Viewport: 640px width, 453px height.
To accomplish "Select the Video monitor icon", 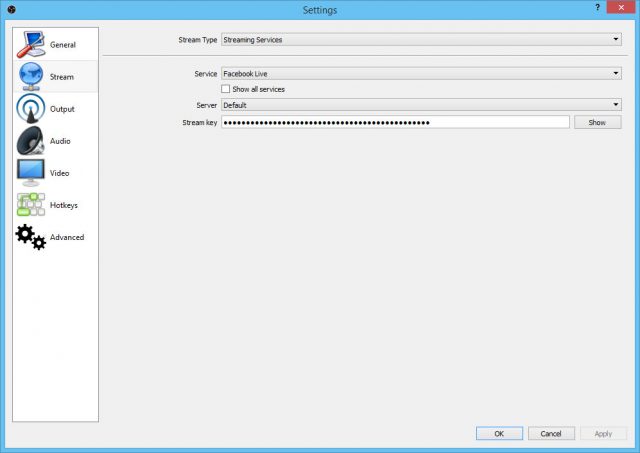I will (30, 173).
